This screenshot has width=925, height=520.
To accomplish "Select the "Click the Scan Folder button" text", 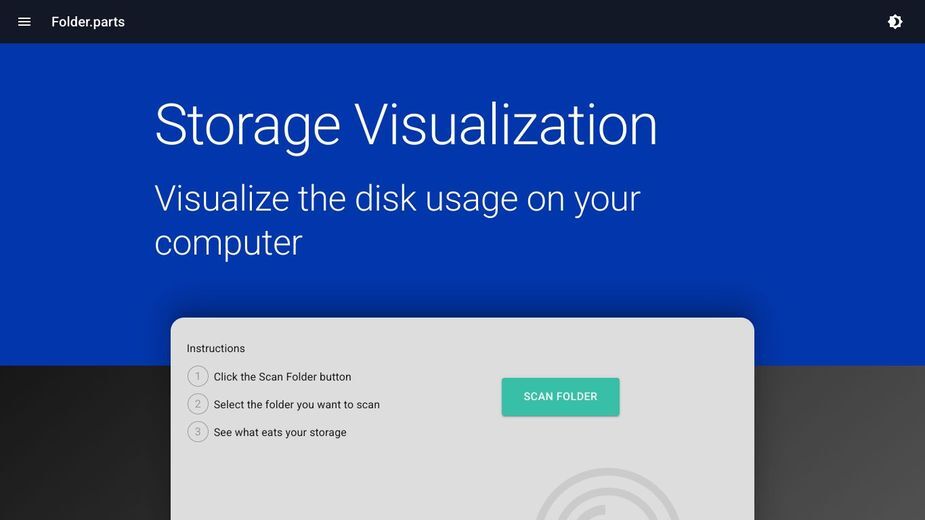I will 283,377.
